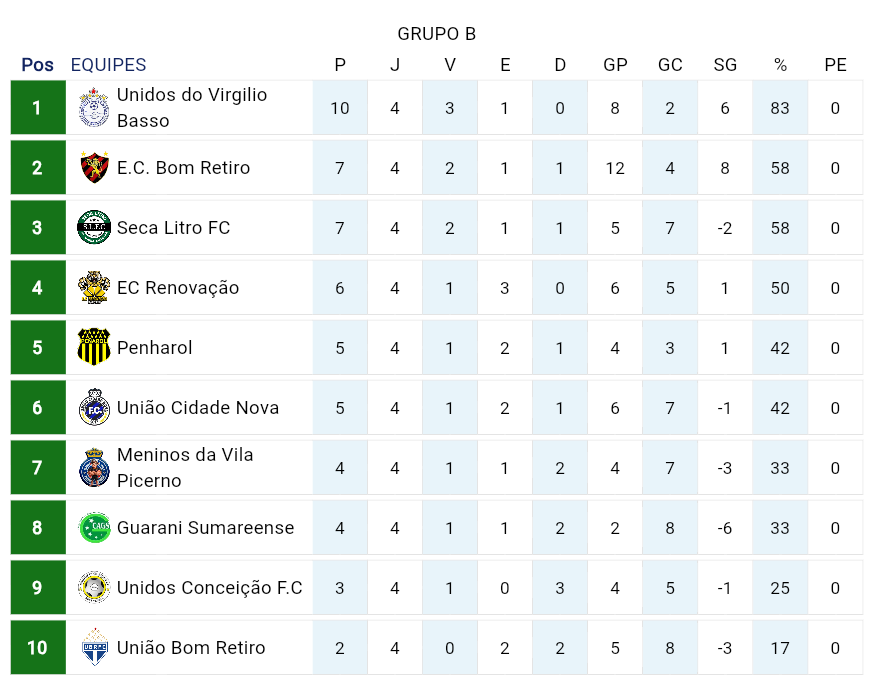
Task: Open the E.C. Bom Retiro team name
Action: 183,168
